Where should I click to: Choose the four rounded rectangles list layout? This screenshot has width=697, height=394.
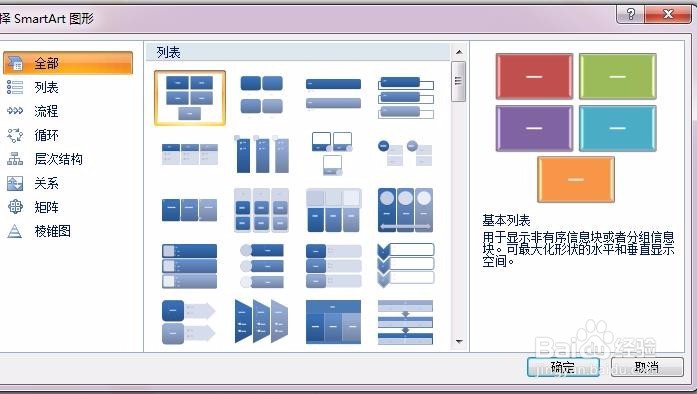tap(261, 94)
